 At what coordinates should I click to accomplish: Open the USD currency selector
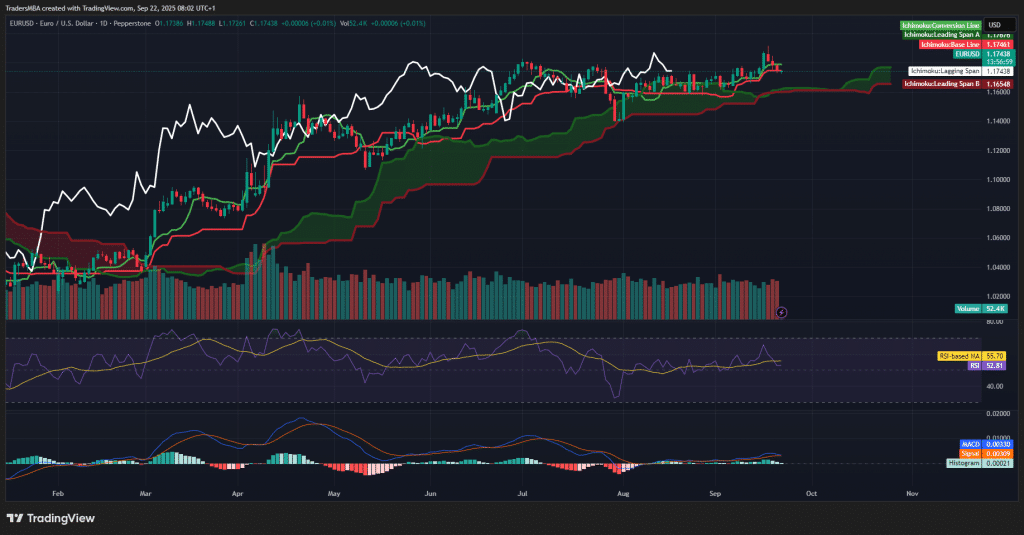(995, 25)
